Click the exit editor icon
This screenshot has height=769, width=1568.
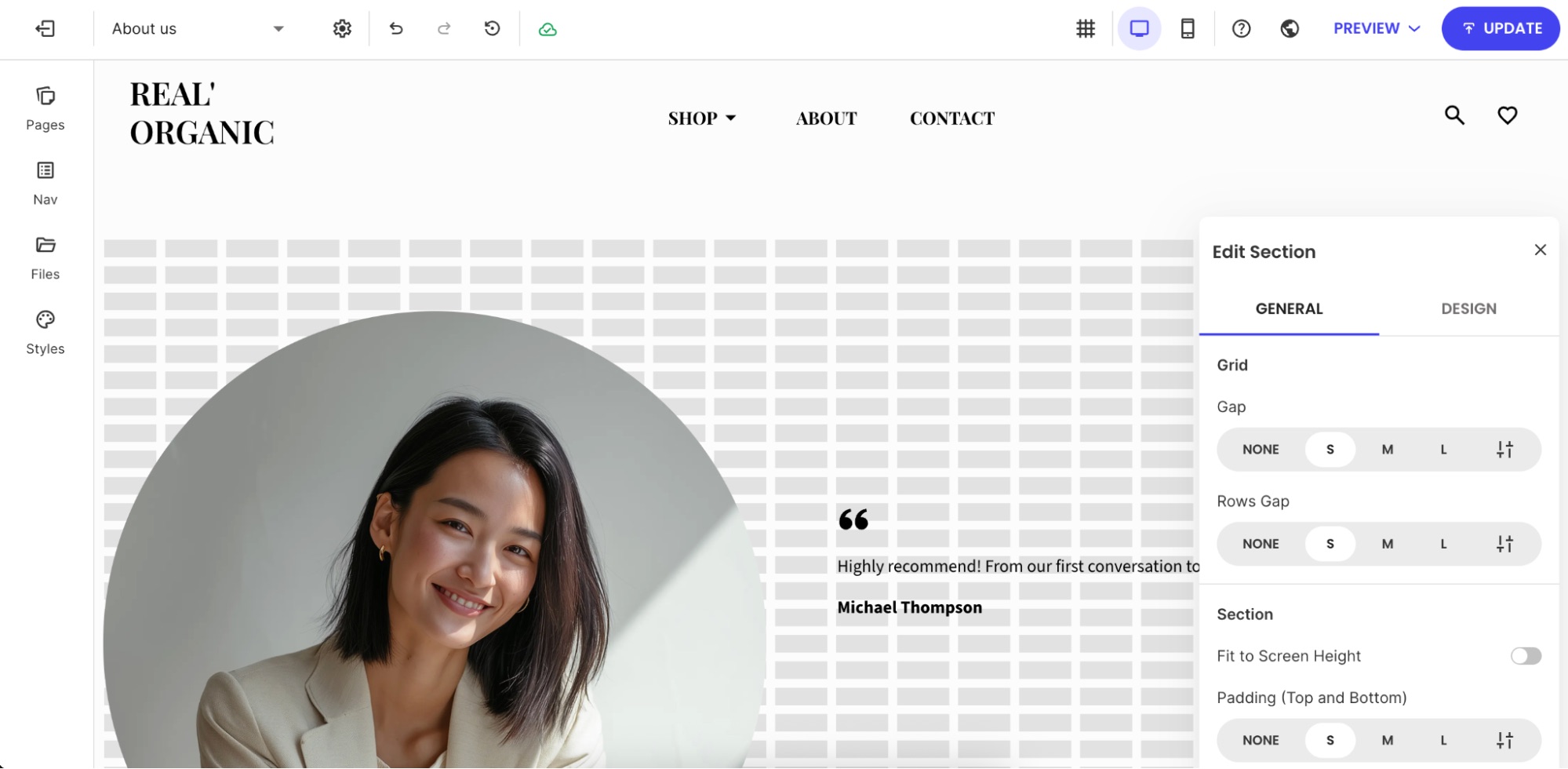tap(45, 29)
